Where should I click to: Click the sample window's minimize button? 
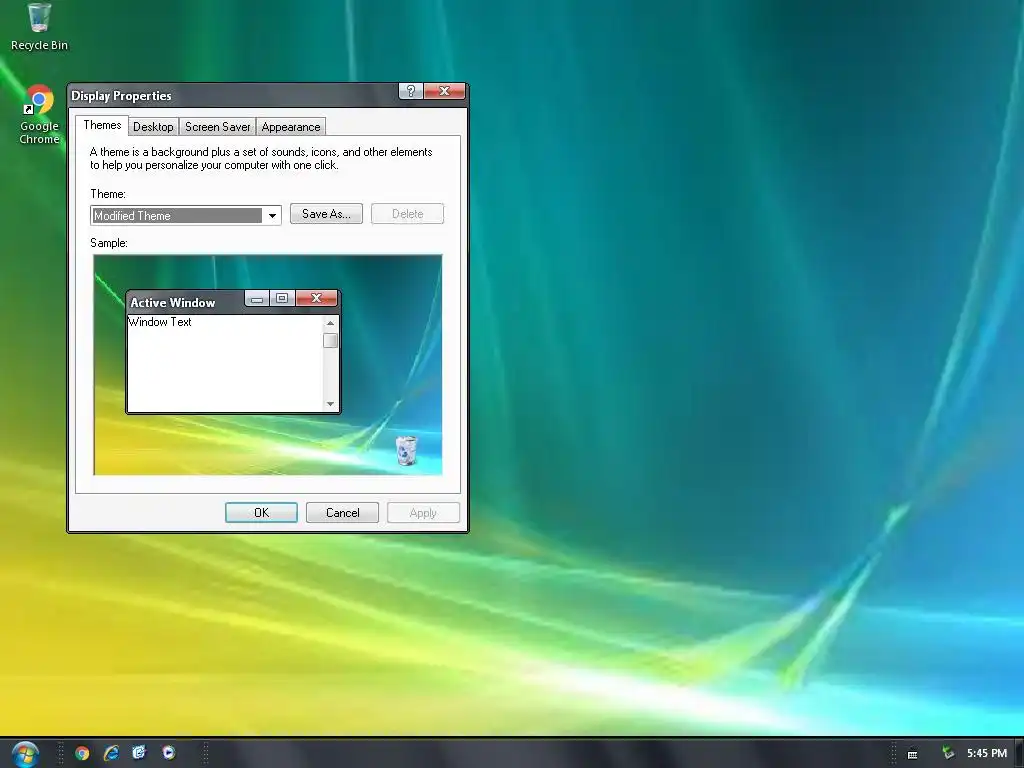coord(257,298)
